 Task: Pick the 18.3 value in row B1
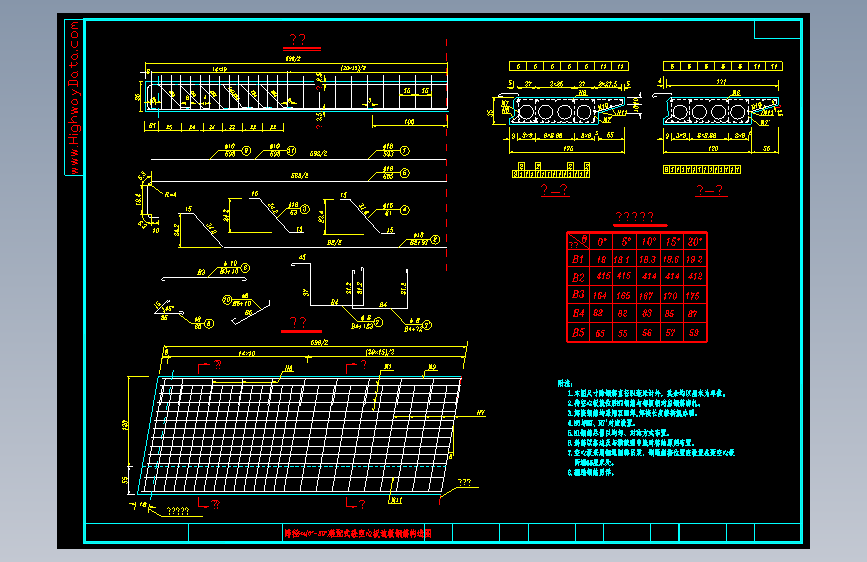[x=647, y=259]
